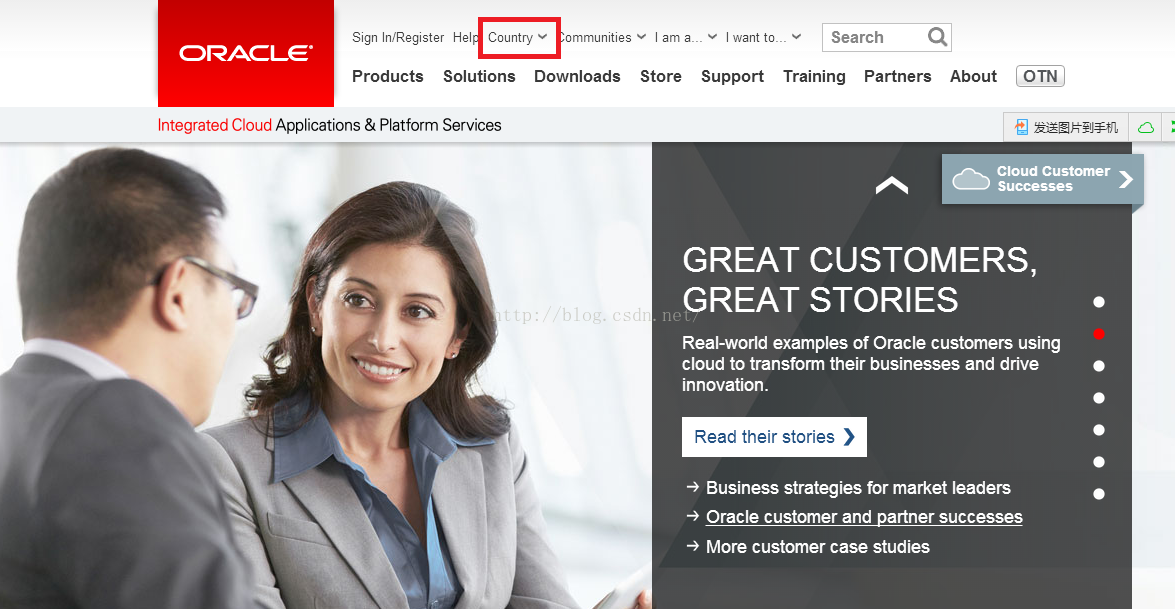Screen dimensions: 1175x609
Task: Select the first carousel indicator dot
Action: [1099, 302]
